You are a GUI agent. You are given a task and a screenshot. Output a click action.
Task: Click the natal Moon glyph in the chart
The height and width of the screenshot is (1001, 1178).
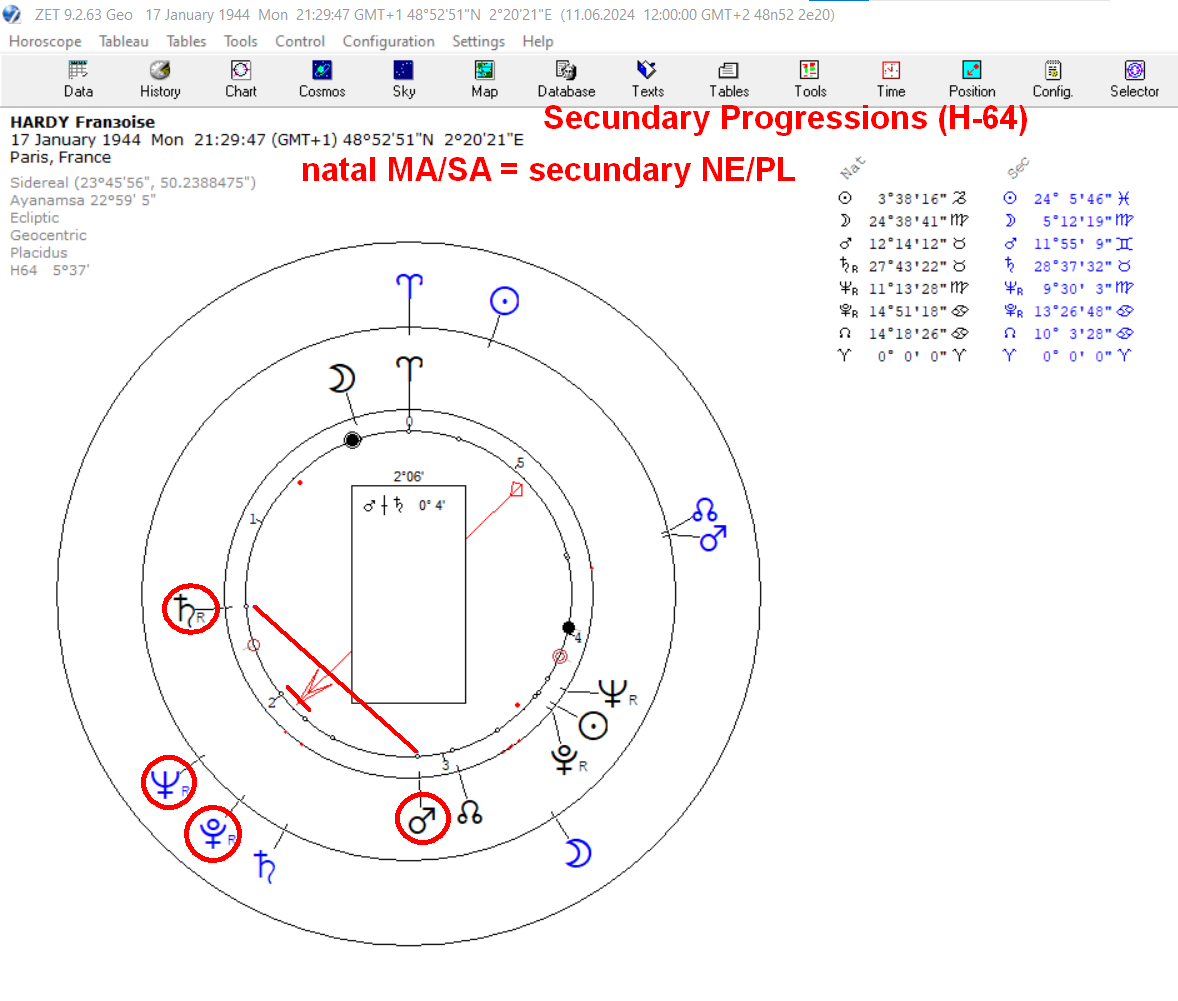[x=342, y=379]
